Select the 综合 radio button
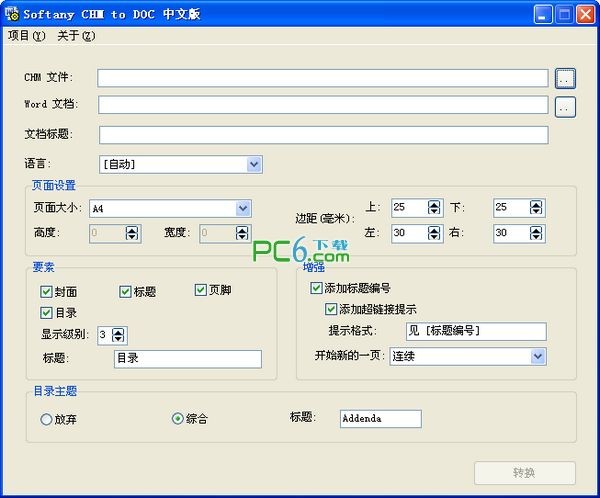600x498 pixels. click(178, 418)
